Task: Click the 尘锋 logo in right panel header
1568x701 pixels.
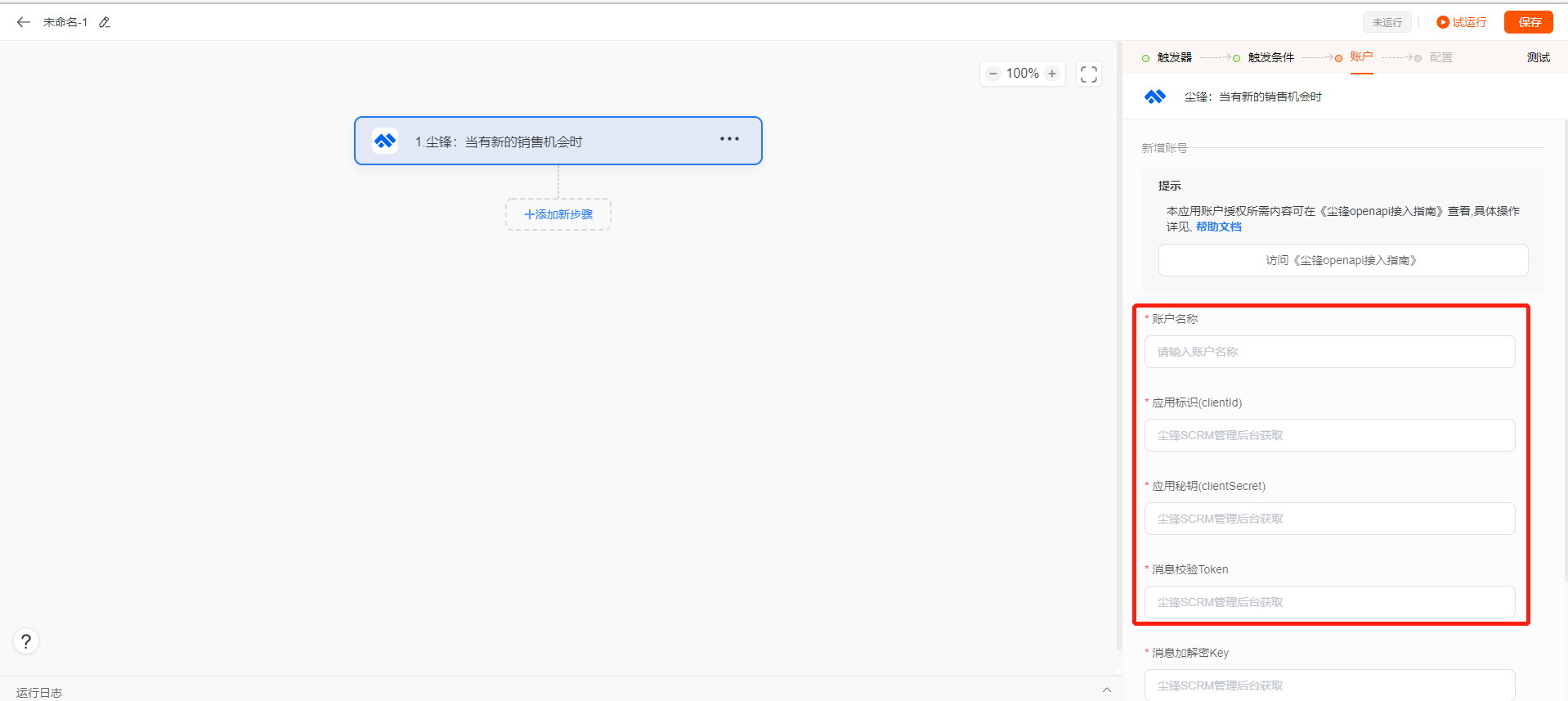Action: [x=1155, y=97]
